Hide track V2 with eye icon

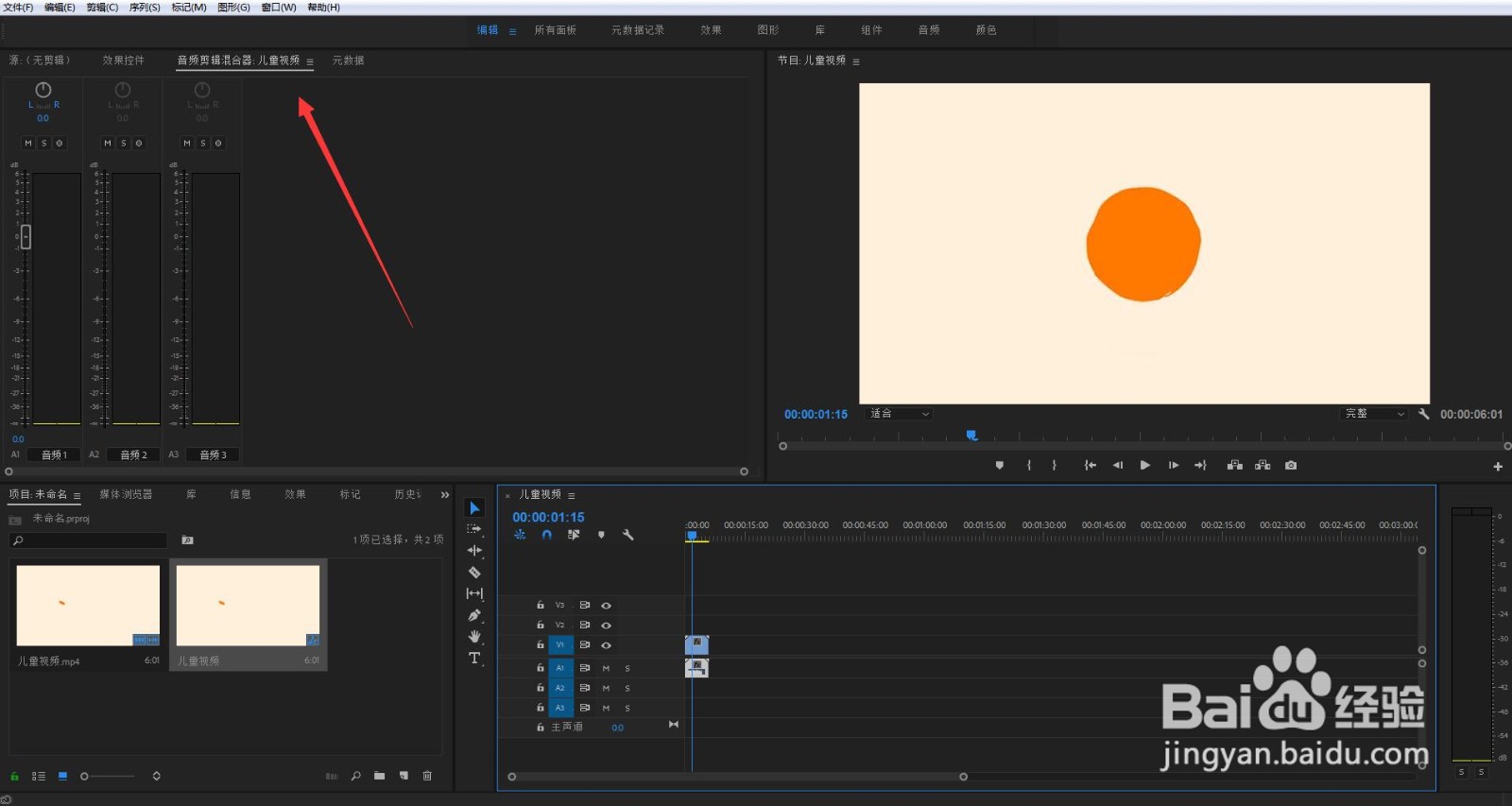tap(607, 626)
